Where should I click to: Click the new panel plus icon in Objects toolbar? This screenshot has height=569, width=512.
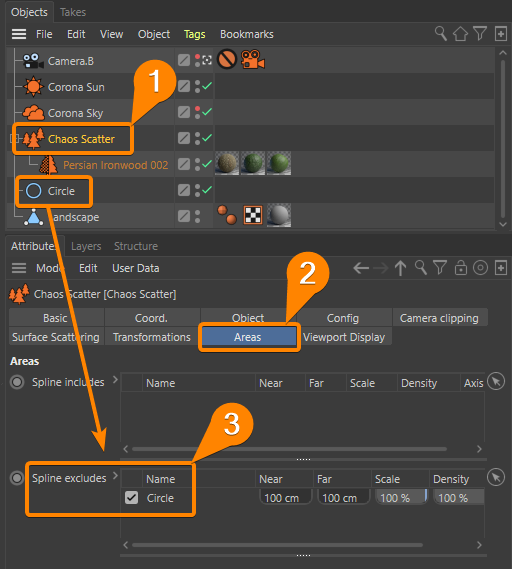pyautogui.click(x=501, y=34)
